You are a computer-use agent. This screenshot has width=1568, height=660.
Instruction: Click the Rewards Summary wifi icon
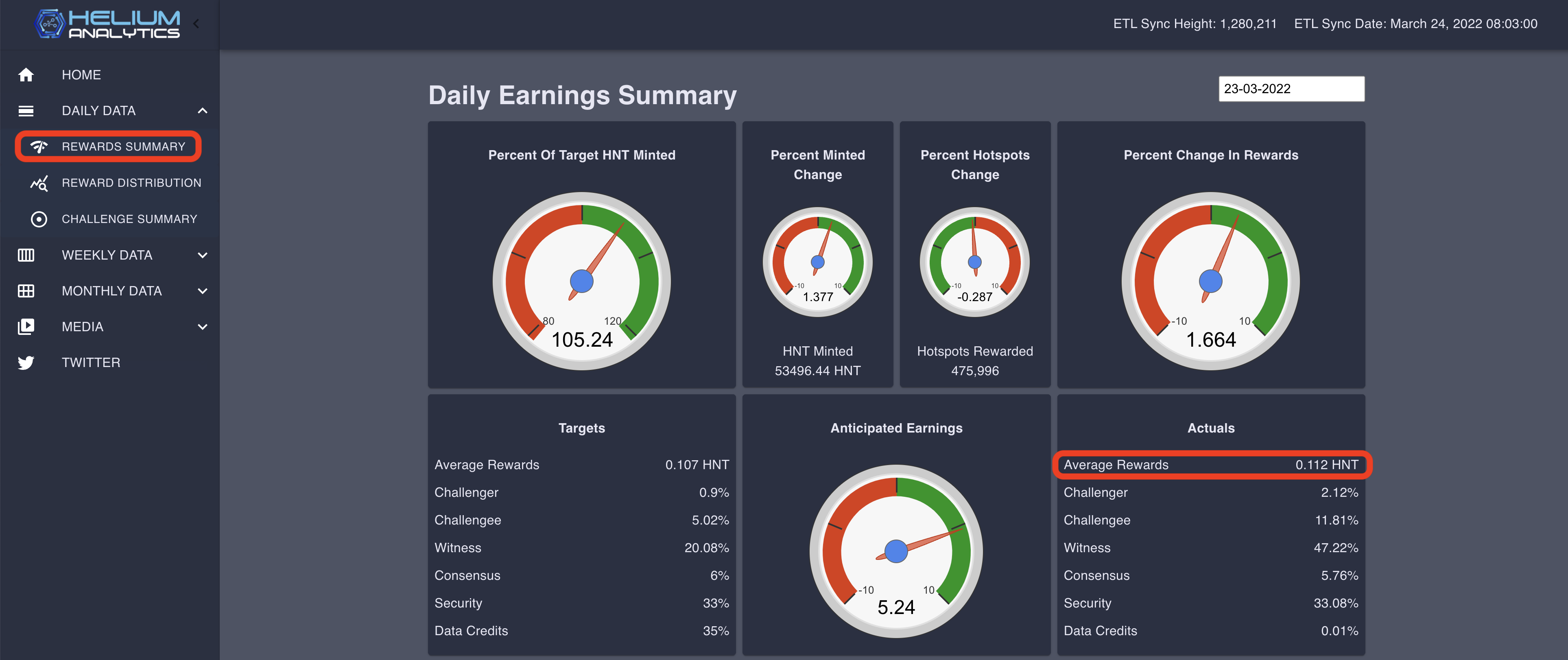tap(39, 147)
